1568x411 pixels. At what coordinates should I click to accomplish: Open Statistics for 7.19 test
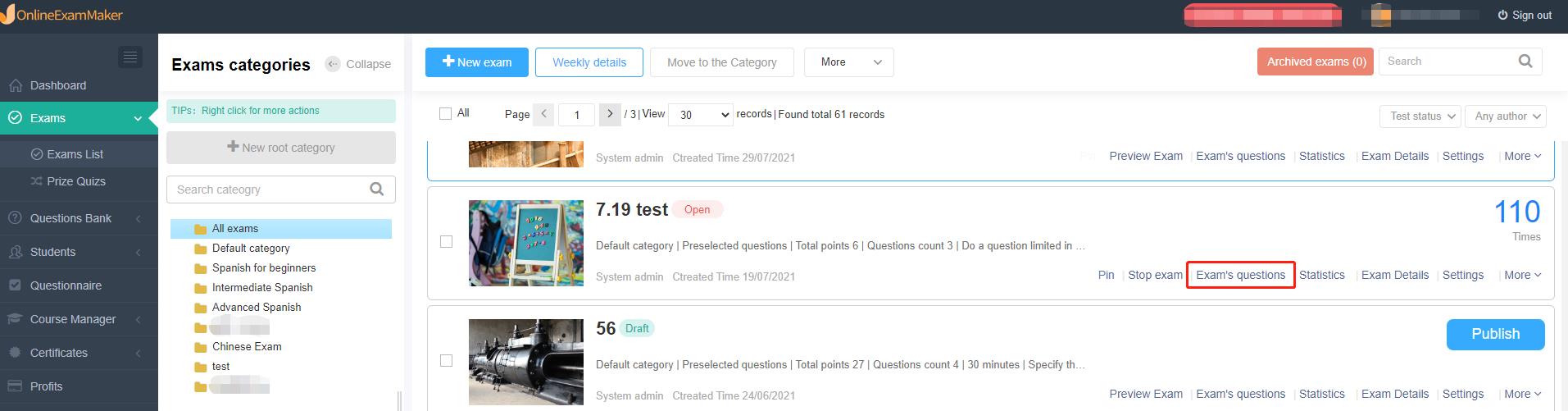click(1322, 275)
